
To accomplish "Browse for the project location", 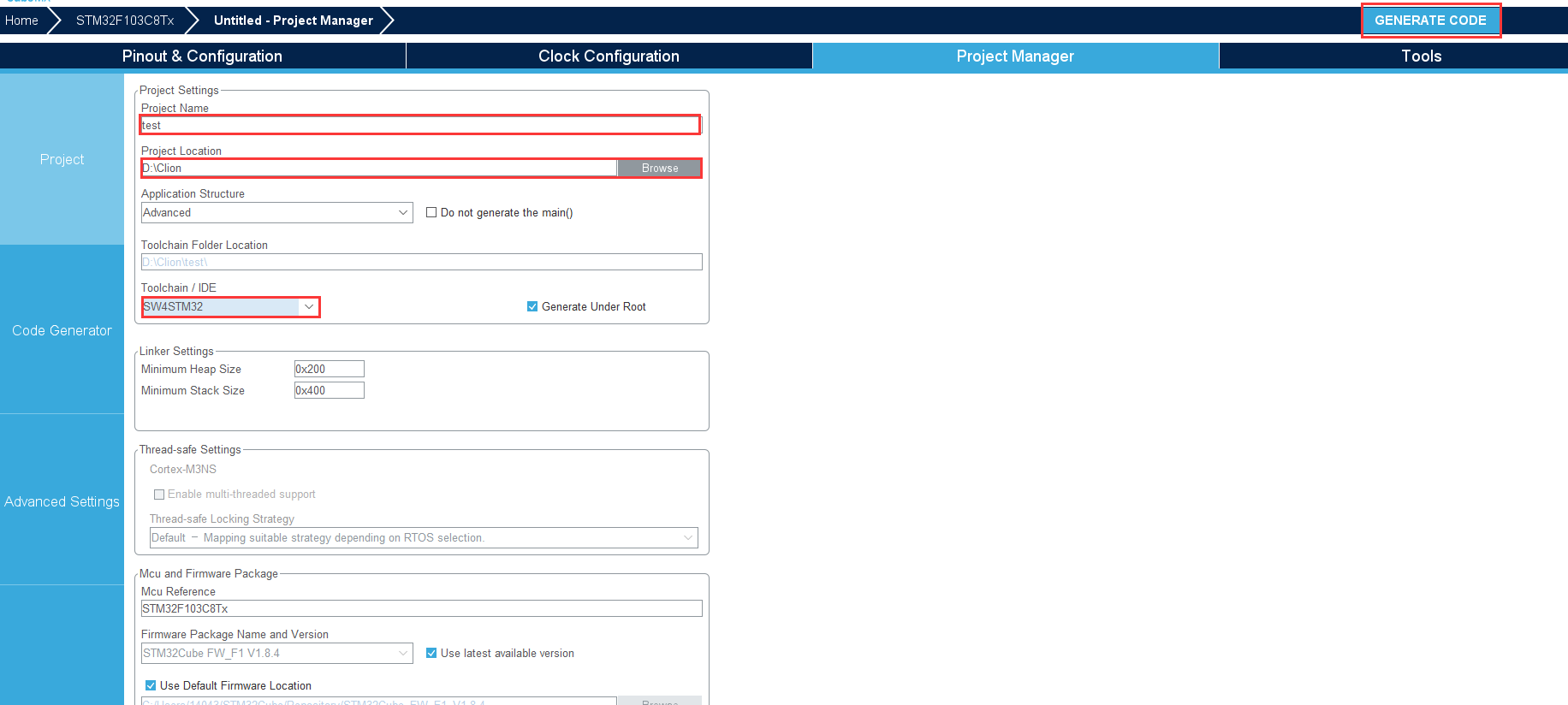I will pos(659,168).
